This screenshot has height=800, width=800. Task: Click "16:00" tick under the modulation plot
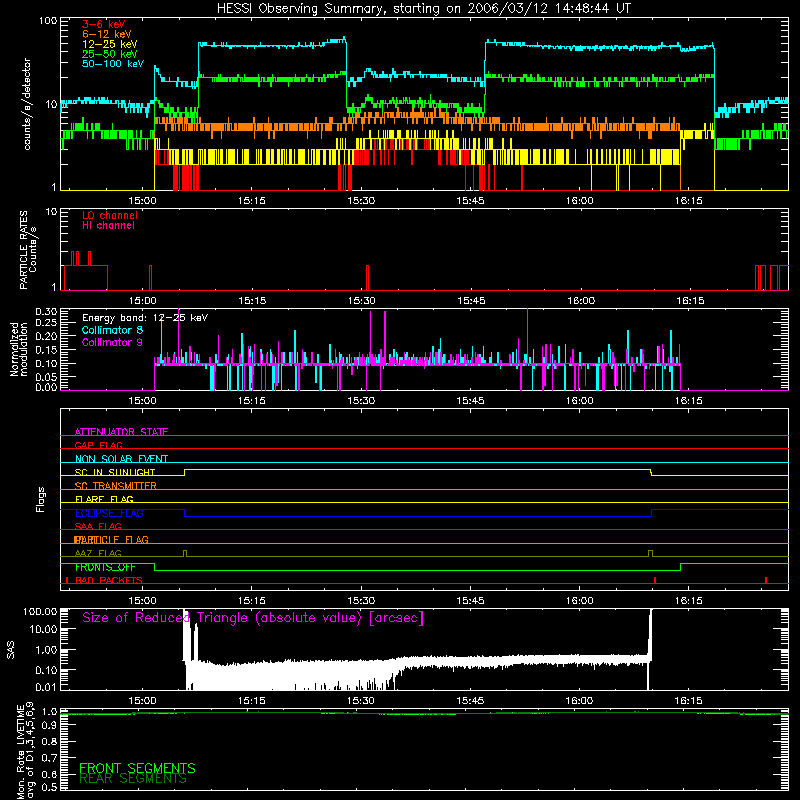click(x=580, y=401)
